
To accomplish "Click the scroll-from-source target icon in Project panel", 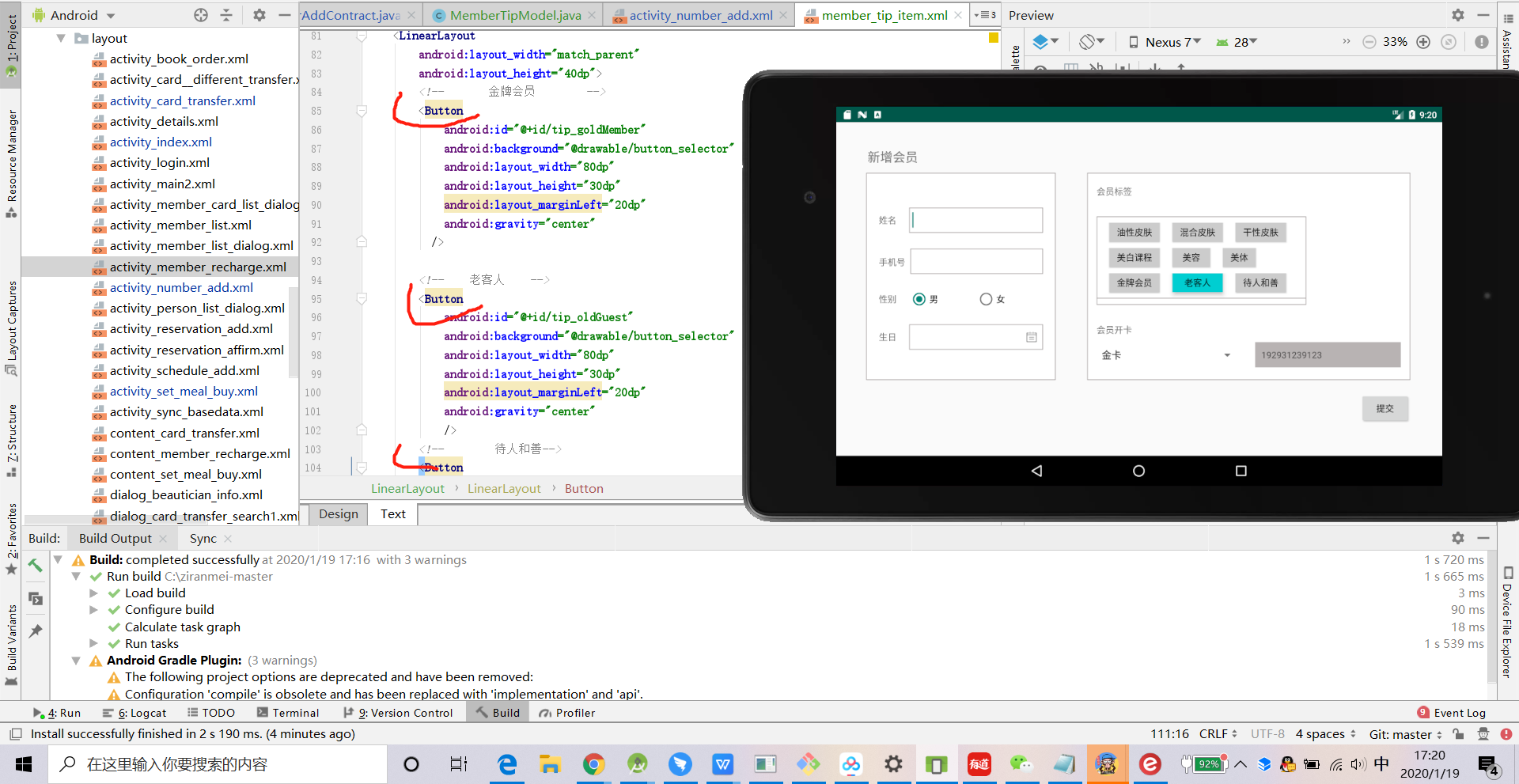I will 201,15.
